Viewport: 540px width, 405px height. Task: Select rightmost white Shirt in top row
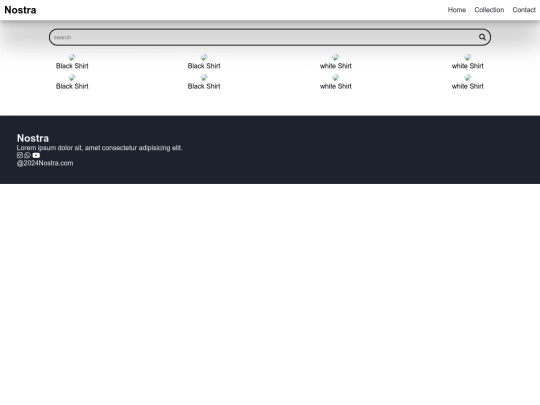[467, 62]
